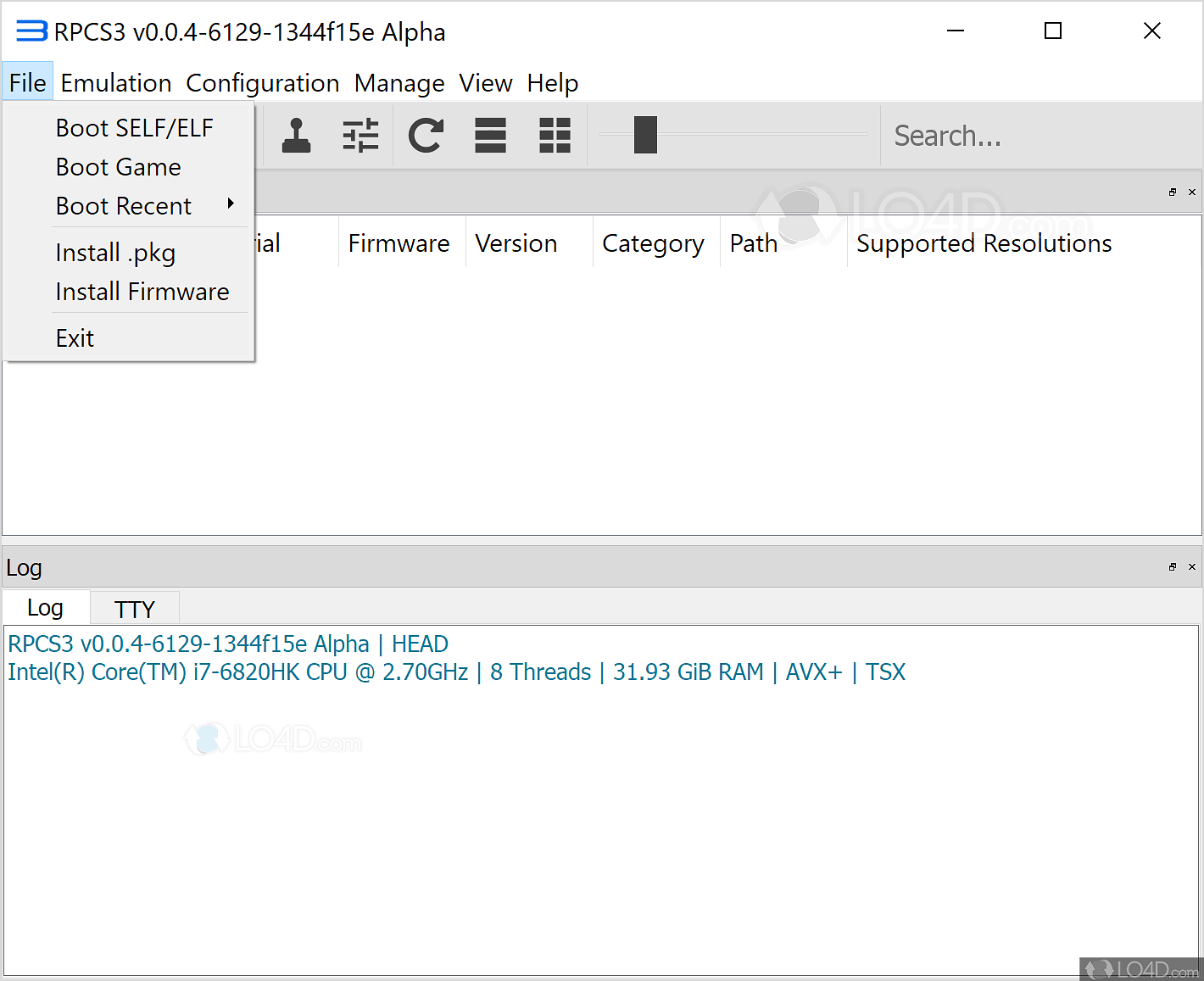
Task: Maximize the RPCS3 window
Action: click(x=1053, y=31)
